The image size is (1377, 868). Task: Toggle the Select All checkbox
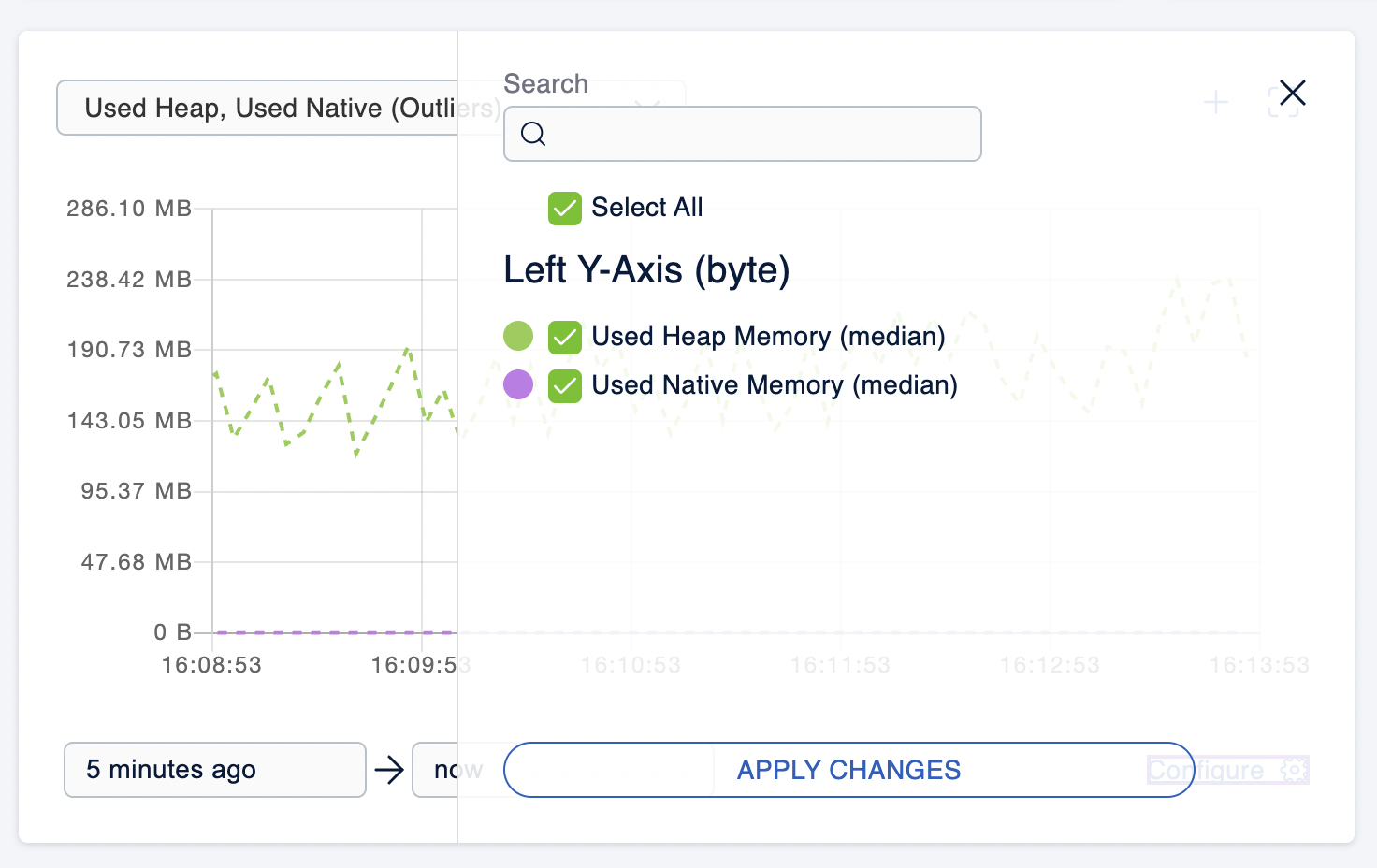(x=565, y=208)
